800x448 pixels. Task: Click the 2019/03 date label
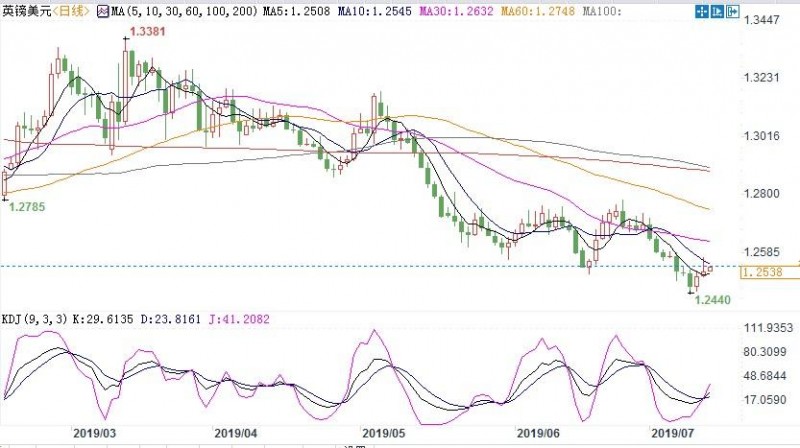coord(94,433)
